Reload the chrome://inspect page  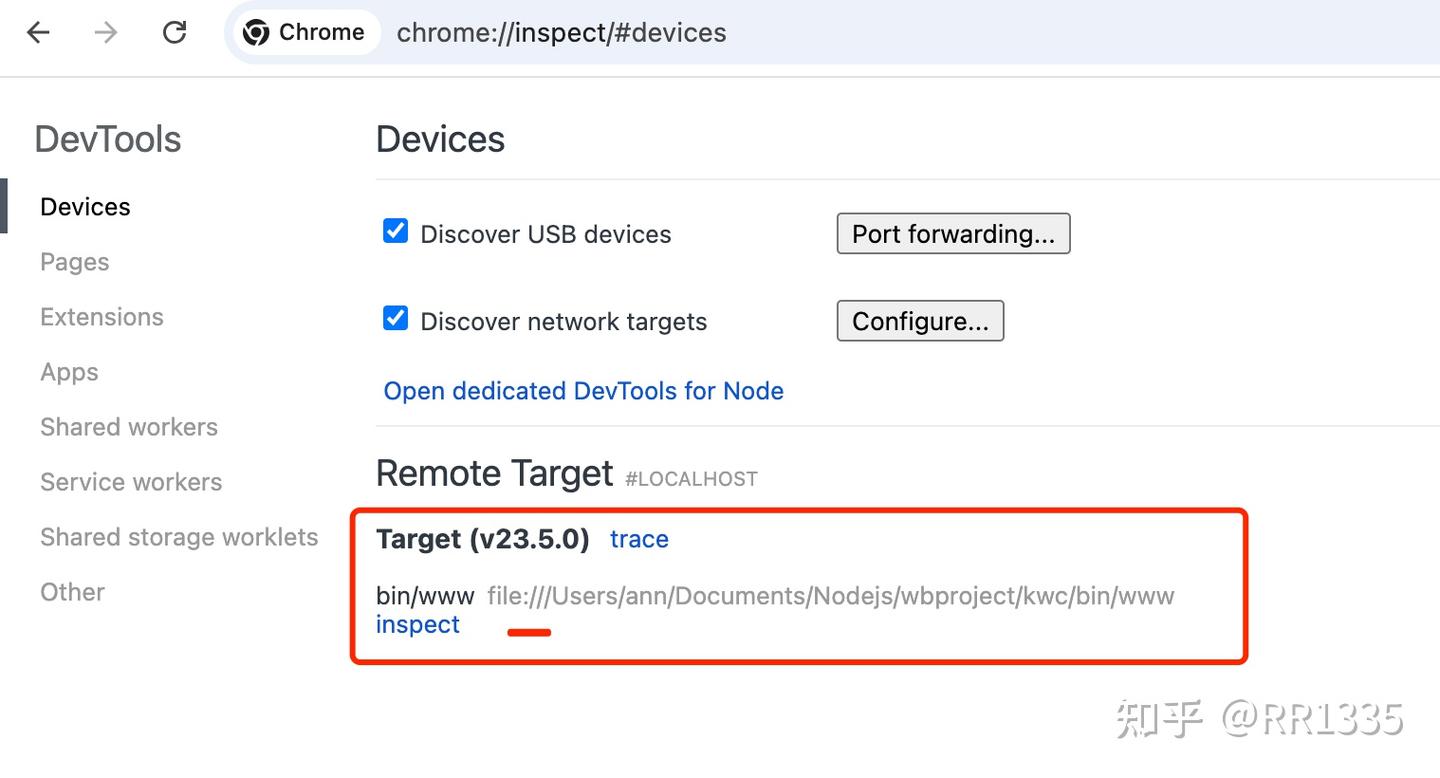coord(174,32)
